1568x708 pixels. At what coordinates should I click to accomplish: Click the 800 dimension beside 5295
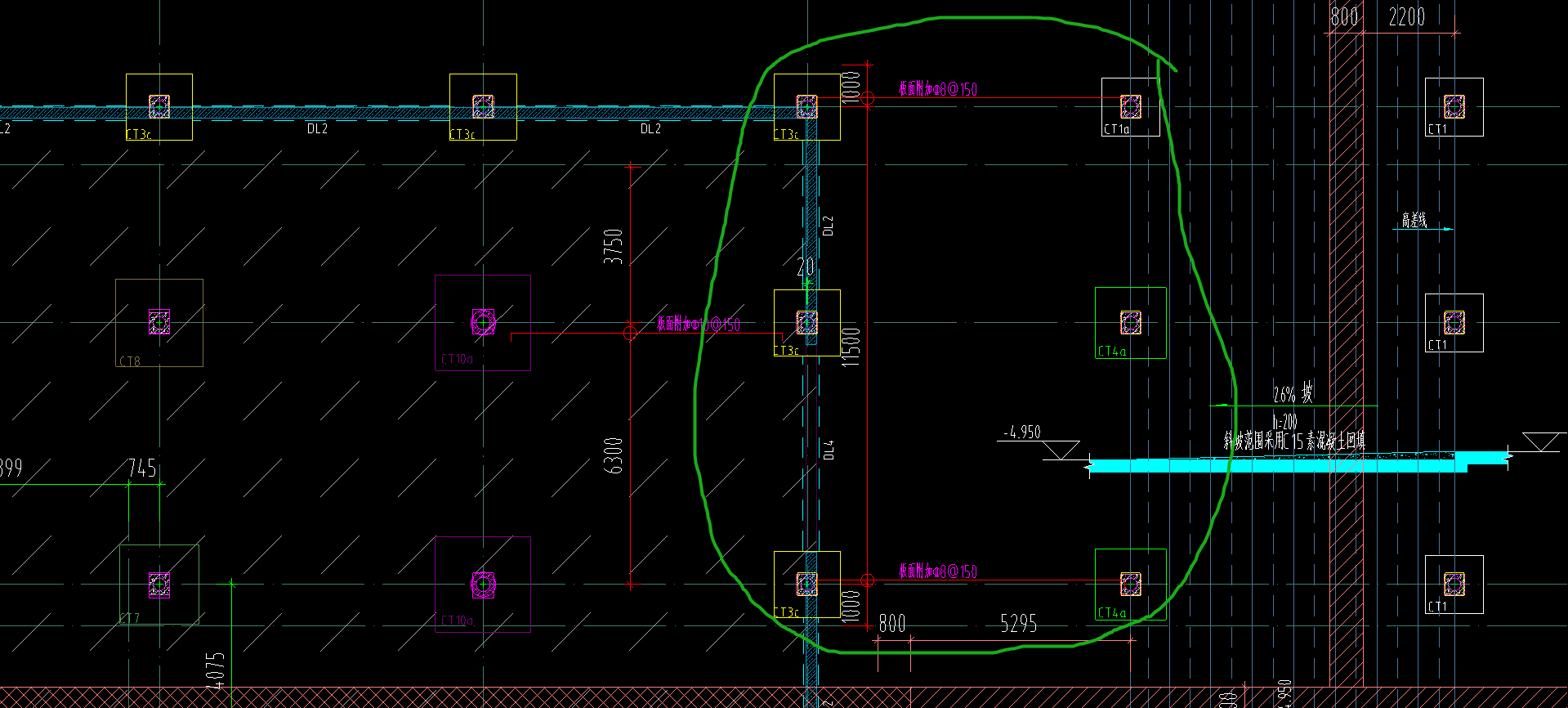[892, 625]
